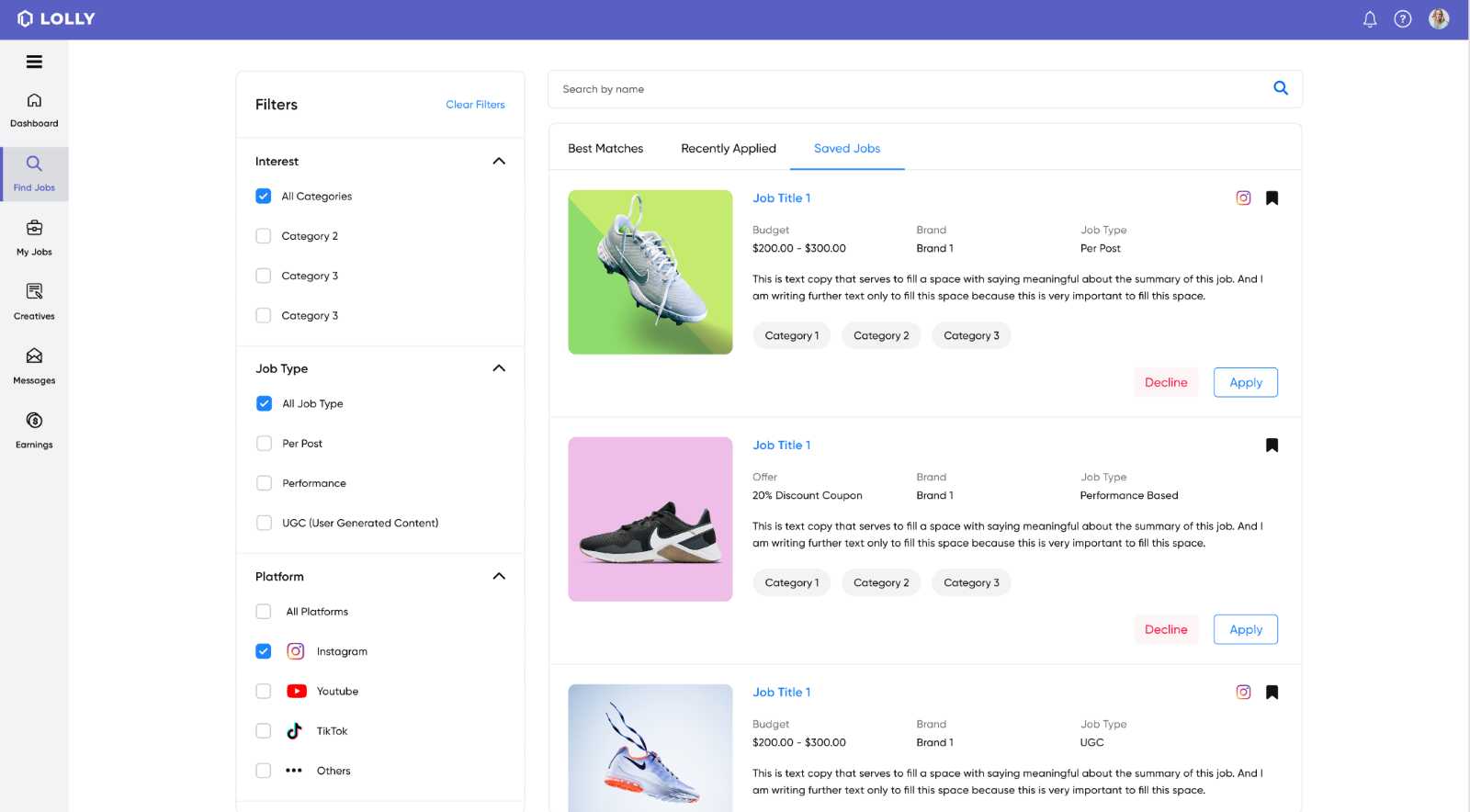Open Job Title 1 link of coupon job
The image size is (1470, 812).
coord(782,445)
